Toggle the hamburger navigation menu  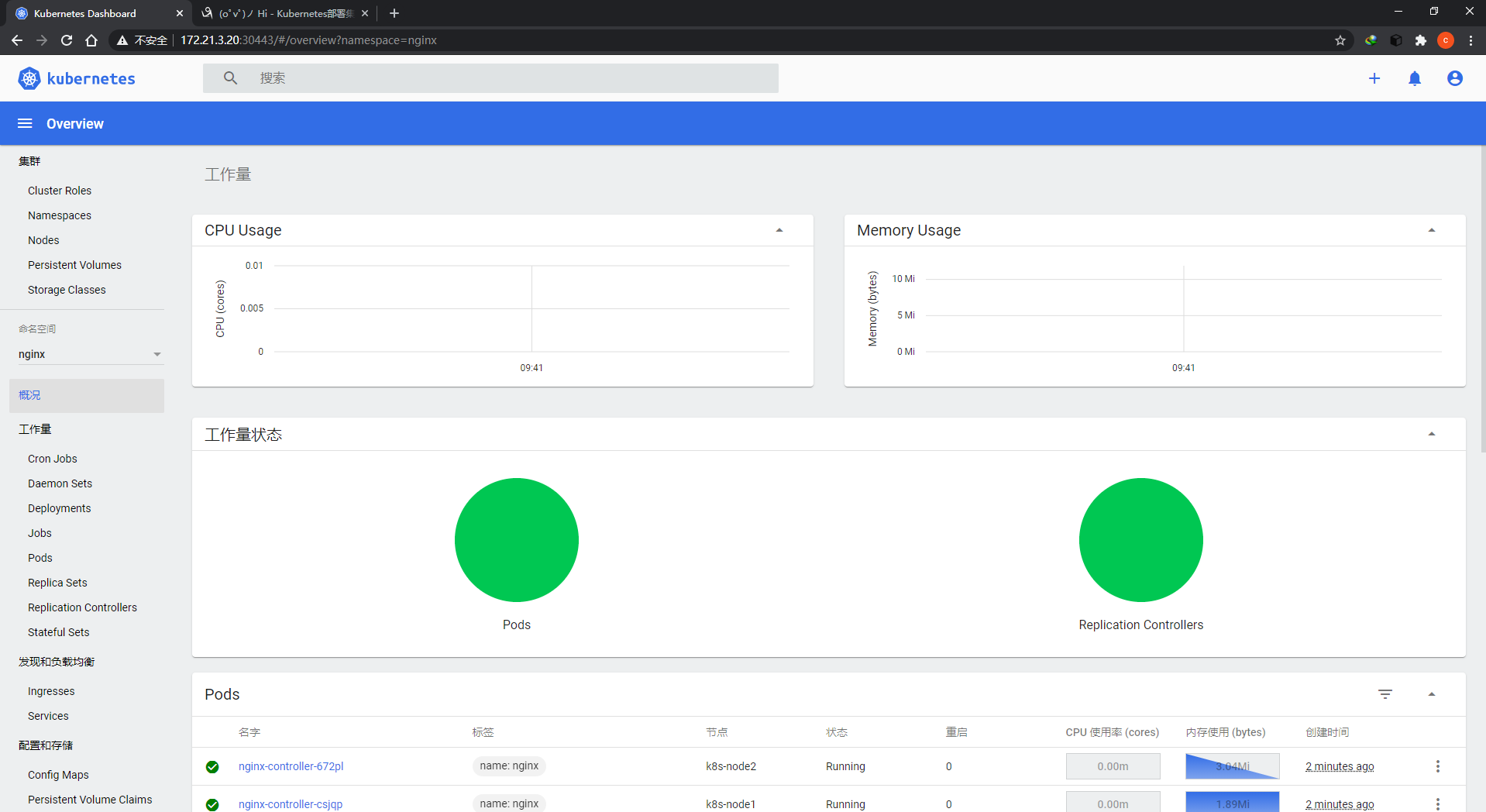tap(25, 124)
